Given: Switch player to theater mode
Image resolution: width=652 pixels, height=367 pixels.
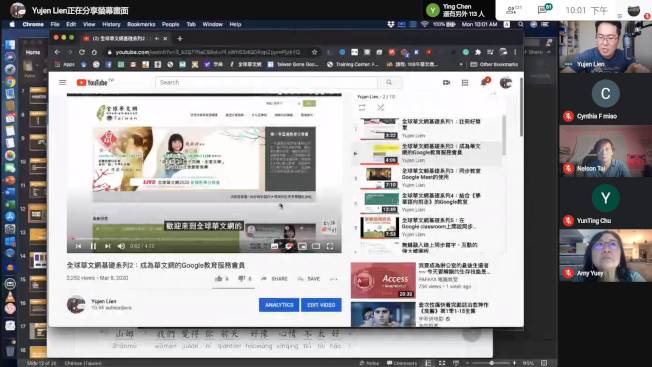Looking at the screenshot, I should point(316,246).
